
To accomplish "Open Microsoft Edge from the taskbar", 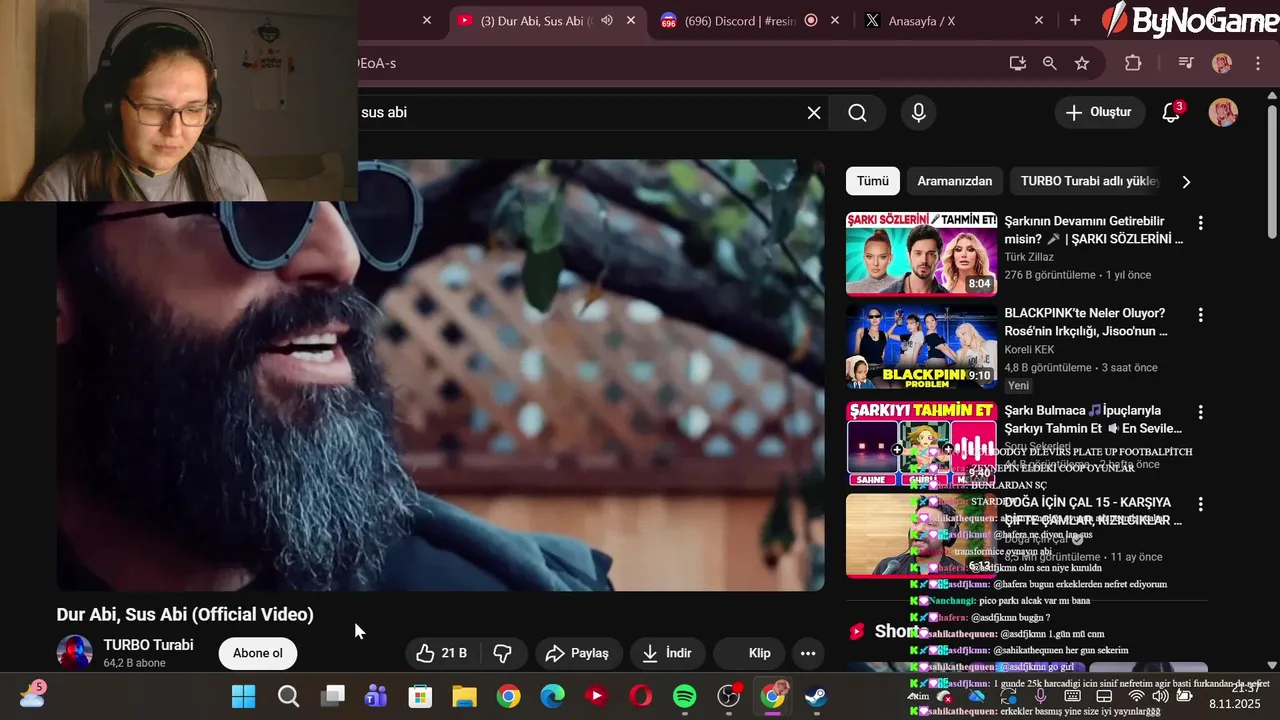I will click(552, 696).
